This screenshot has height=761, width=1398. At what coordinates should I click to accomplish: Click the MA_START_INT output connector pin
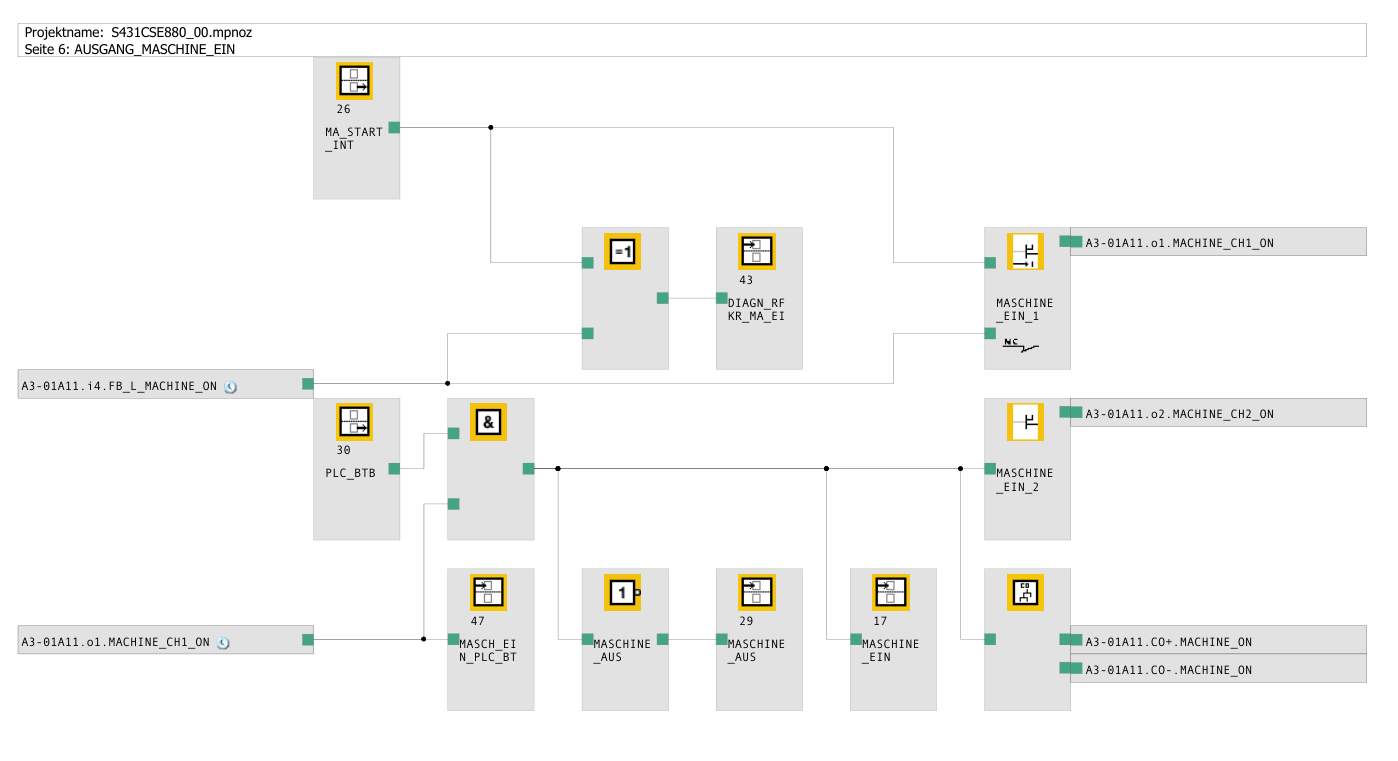pyautogui.click(x=394, y=127)
